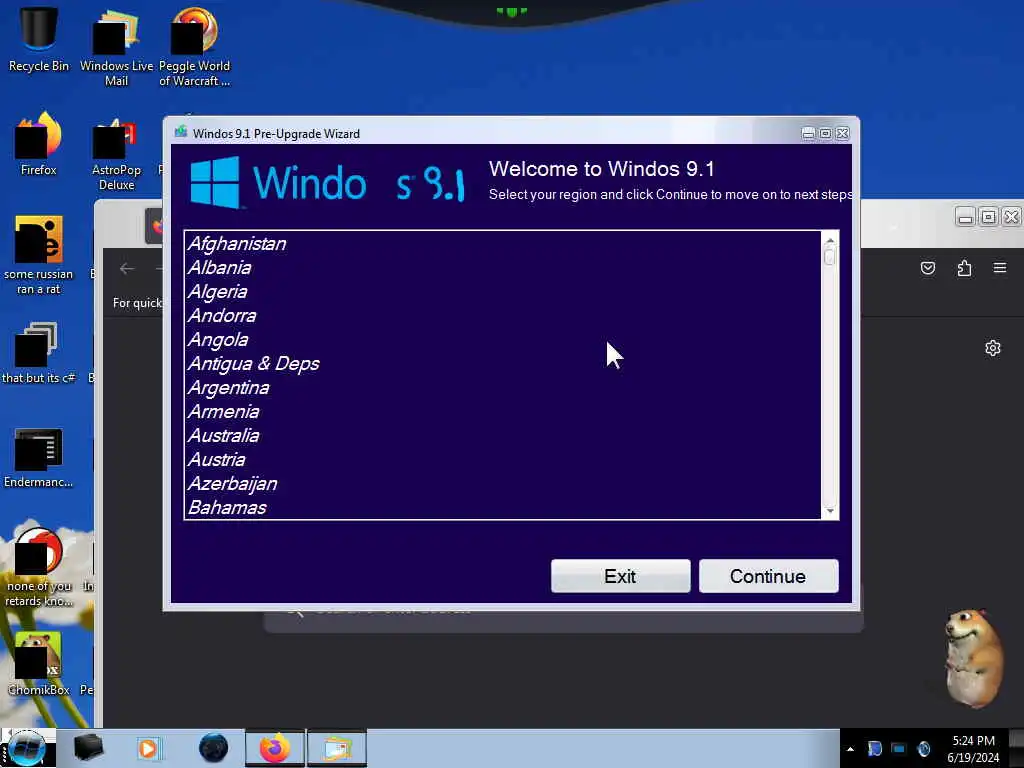
Task: Maximize the Pre-Upgrade Wizard window
Action: (825, 133)
